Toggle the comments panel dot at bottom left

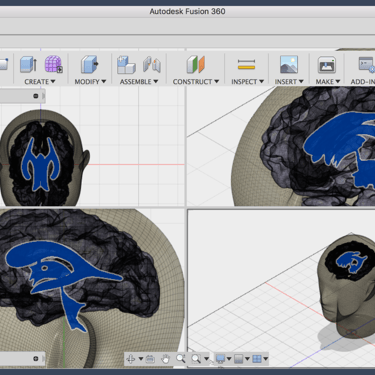tap(36, 359)
